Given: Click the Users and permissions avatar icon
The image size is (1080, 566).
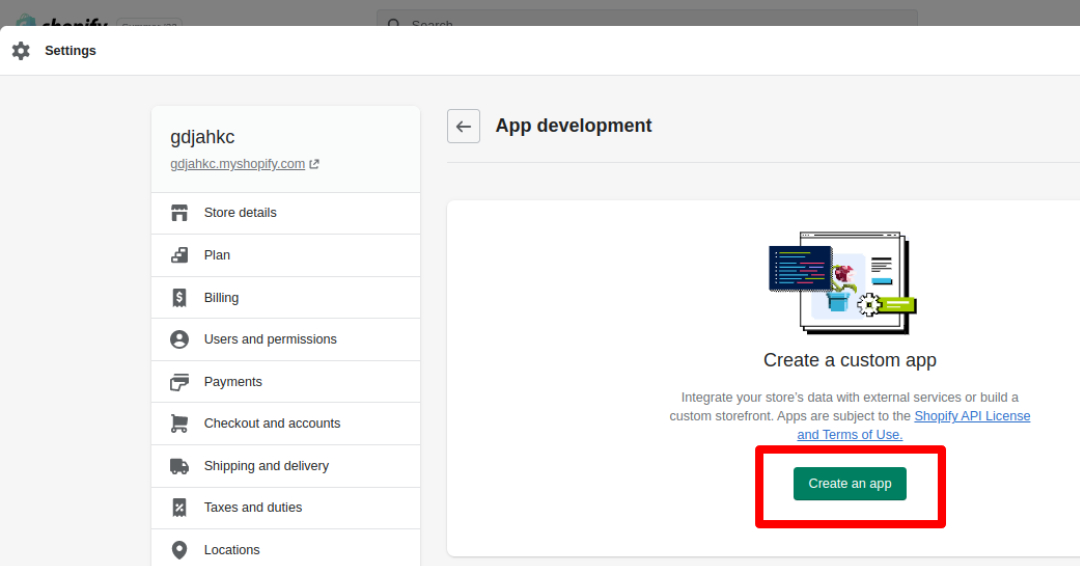Looking at the screenshot, I should point(179,339).
